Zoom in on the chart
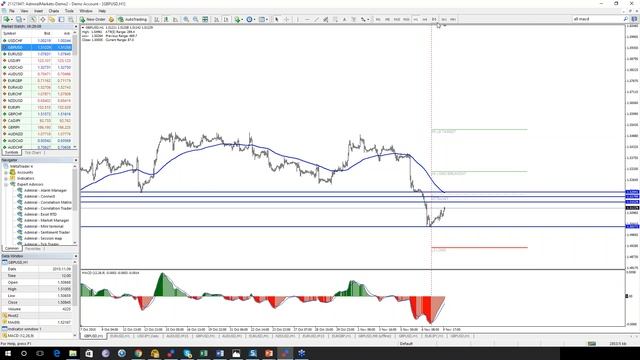640x360 pixels. [x=186, y=19]
